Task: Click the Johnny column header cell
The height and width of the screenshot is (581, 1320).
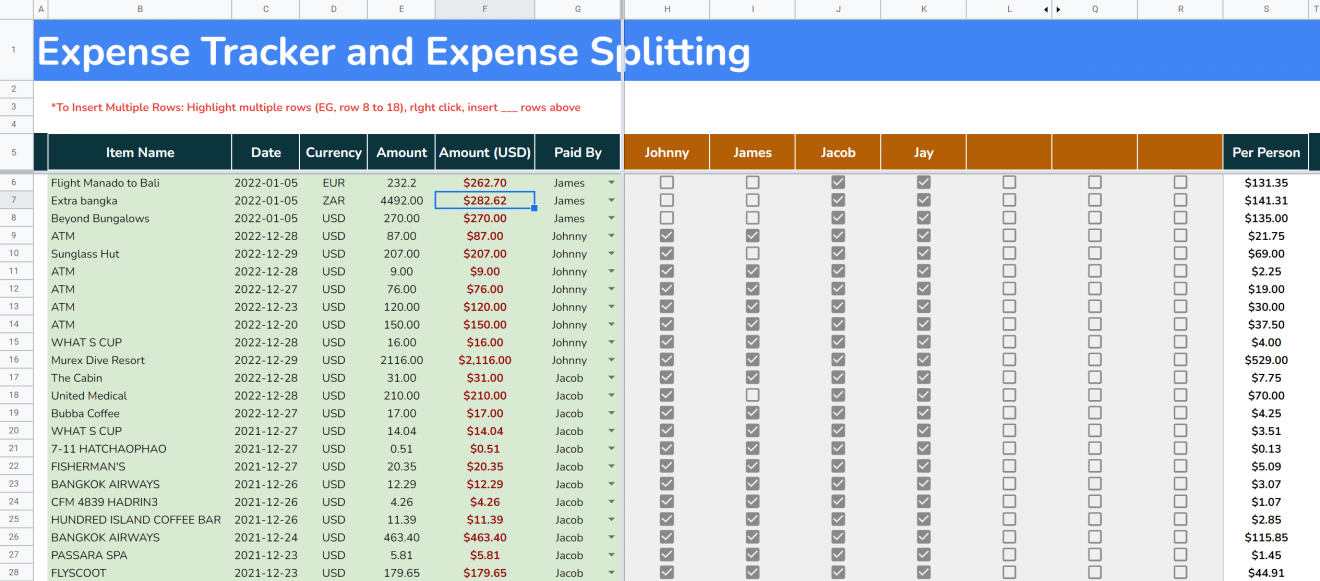Action: tap(666, 152)
